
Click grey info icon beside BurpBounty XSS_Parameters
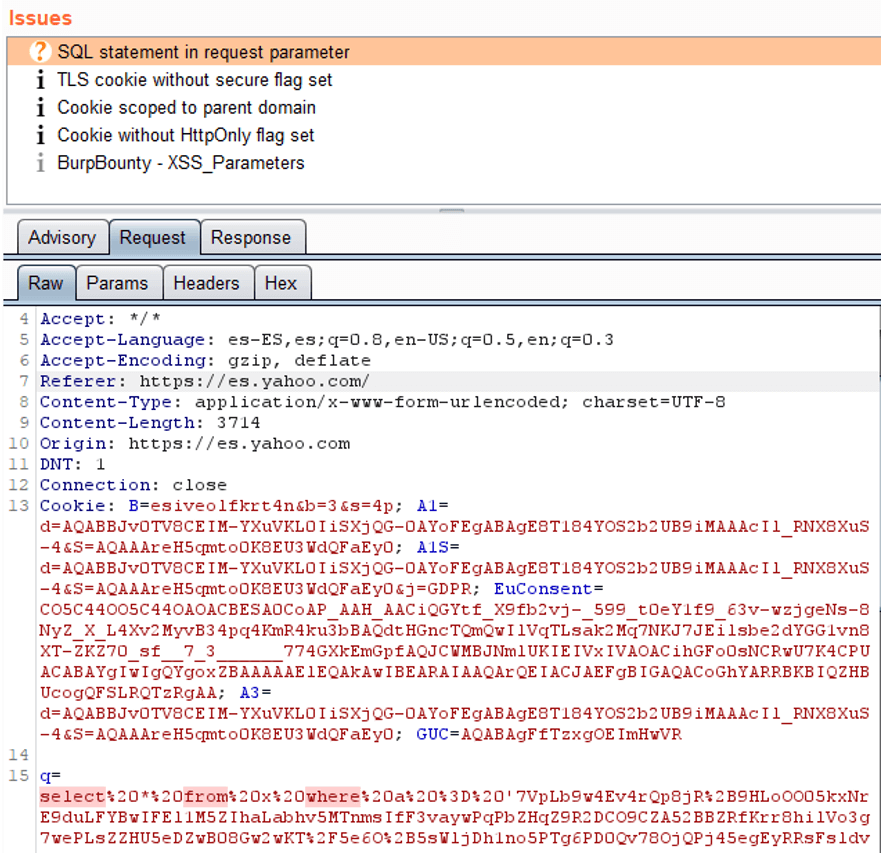coord(40,163)
